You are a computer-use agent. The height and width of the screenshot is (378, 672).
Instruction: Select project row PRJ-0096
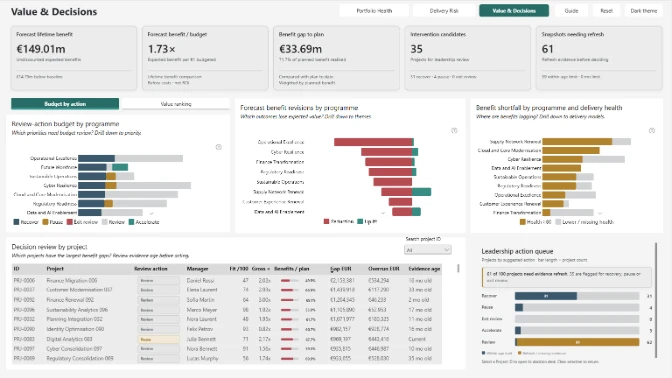(x=227, y=310)
